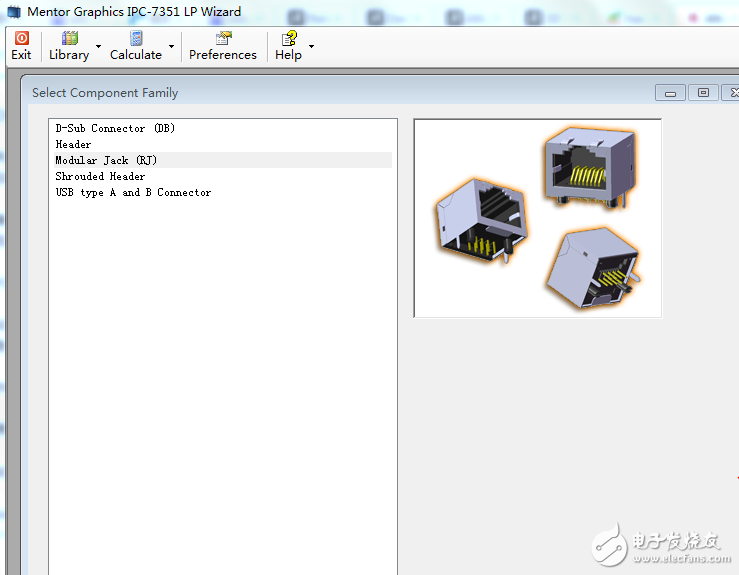Select USB type A and B Connector
The image size is (739, 575).
tap(223, 192)
